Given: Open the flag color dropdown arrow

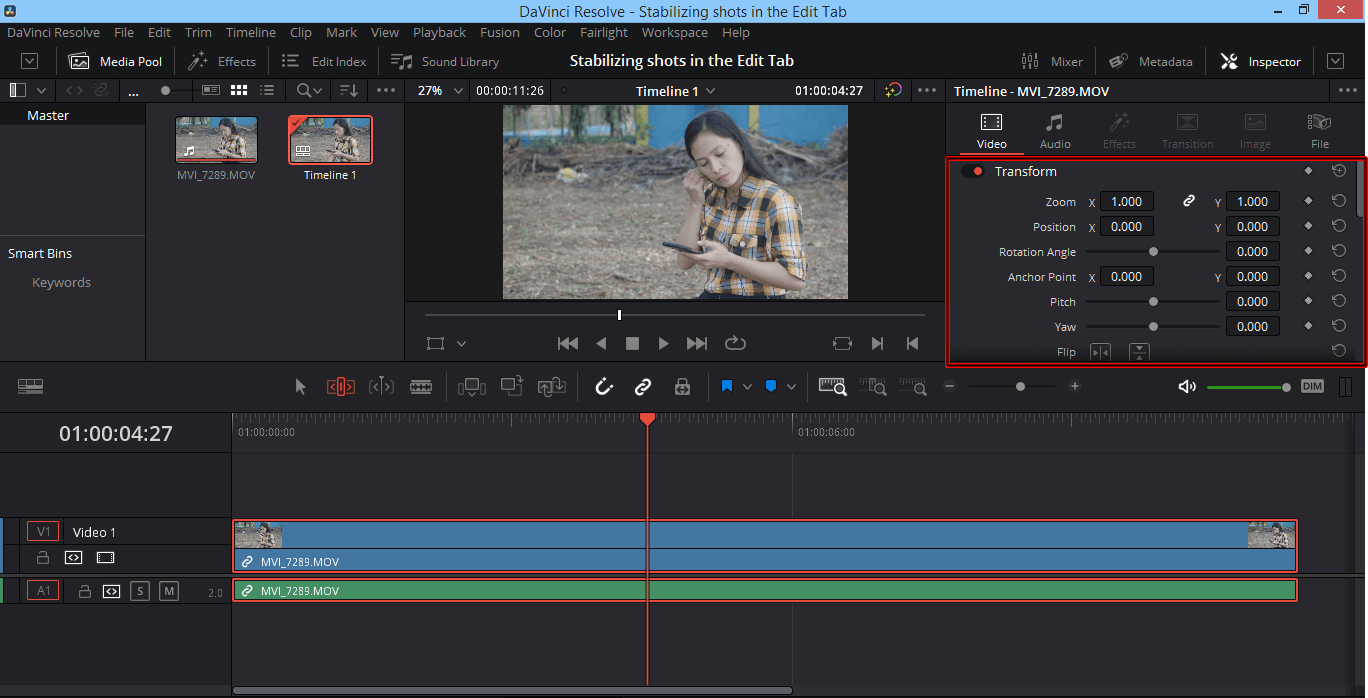Looking at the screenshot, I should 748,387.
